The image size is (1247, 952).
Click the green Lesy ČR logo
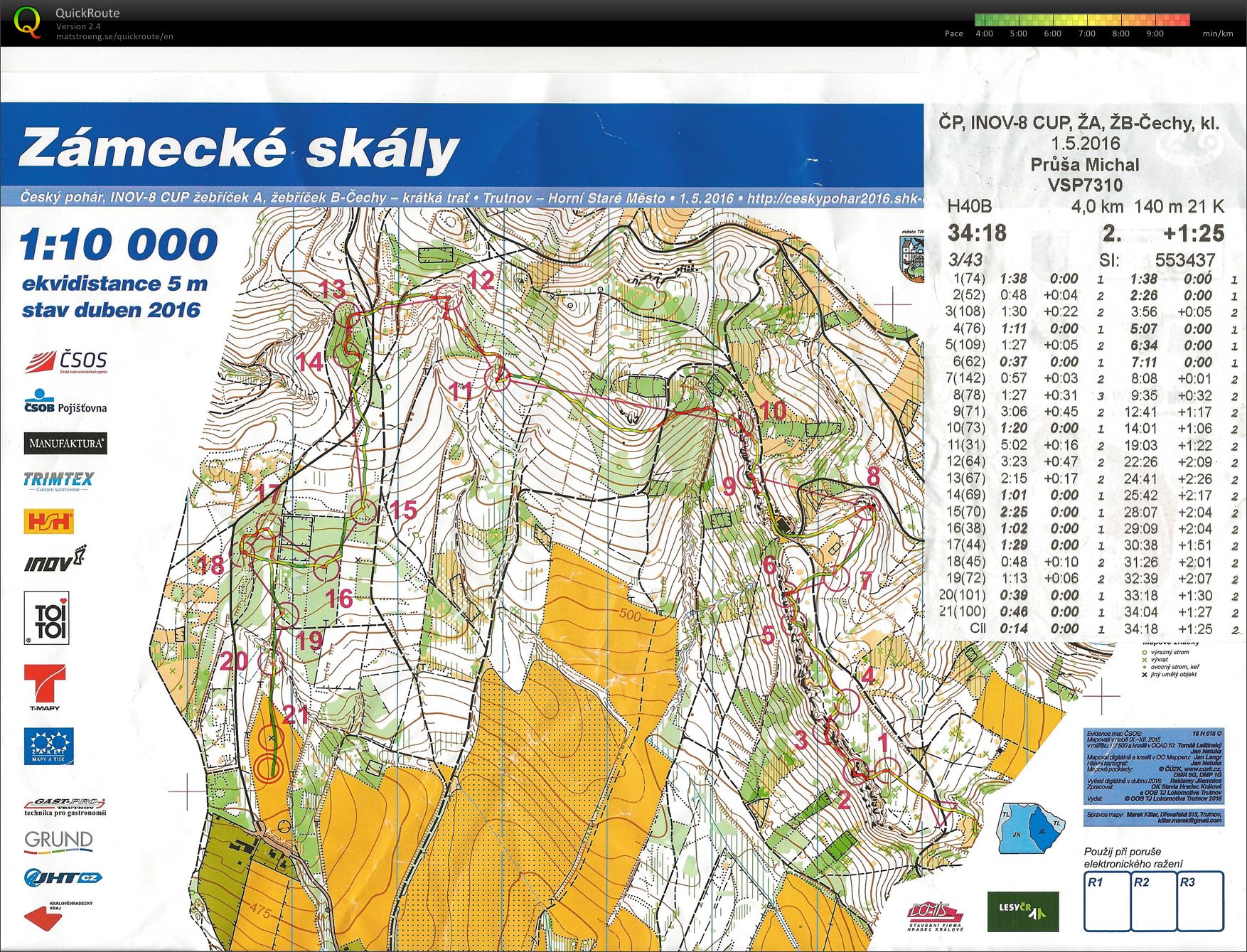1022,911
